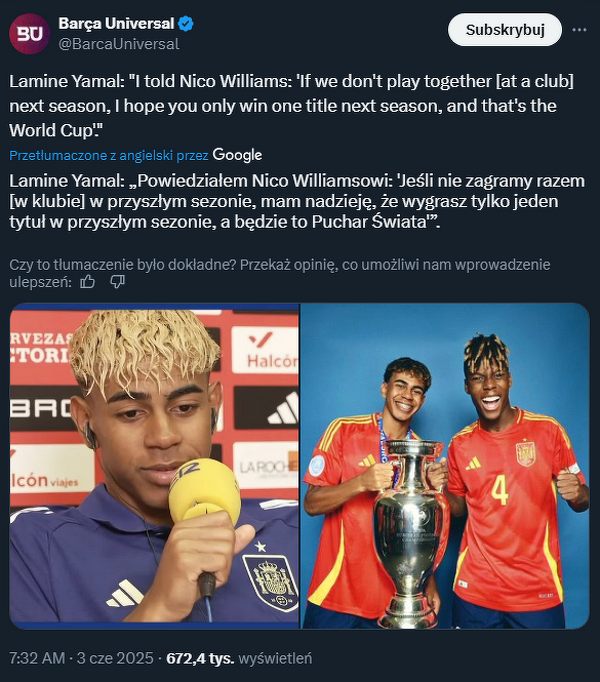Open the @BarcaUniversal handle link

click(x=119, y=44)
